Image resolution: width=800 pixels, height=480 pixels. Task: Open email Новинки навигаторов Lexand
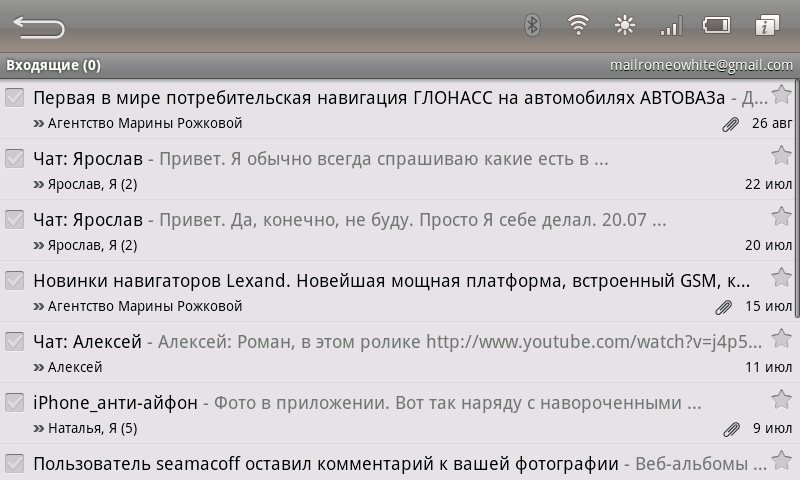coord(398,291)
